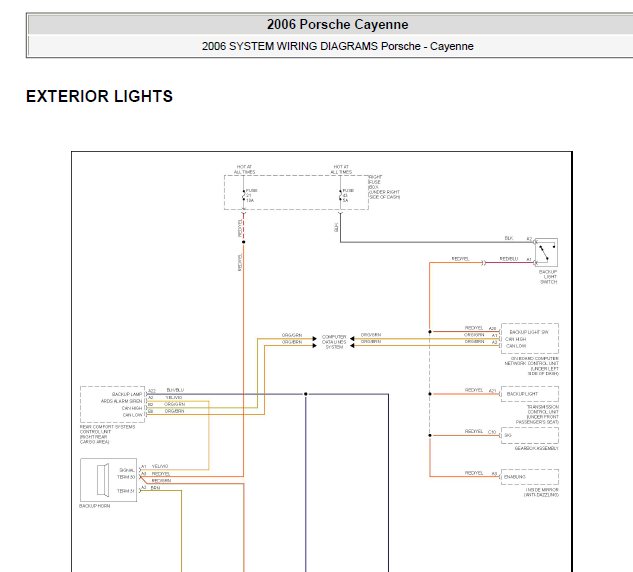Click 'BACKUP LIGHT' in transmission control unit box
The width and height of the screenshot is (633, 572).
522,394
